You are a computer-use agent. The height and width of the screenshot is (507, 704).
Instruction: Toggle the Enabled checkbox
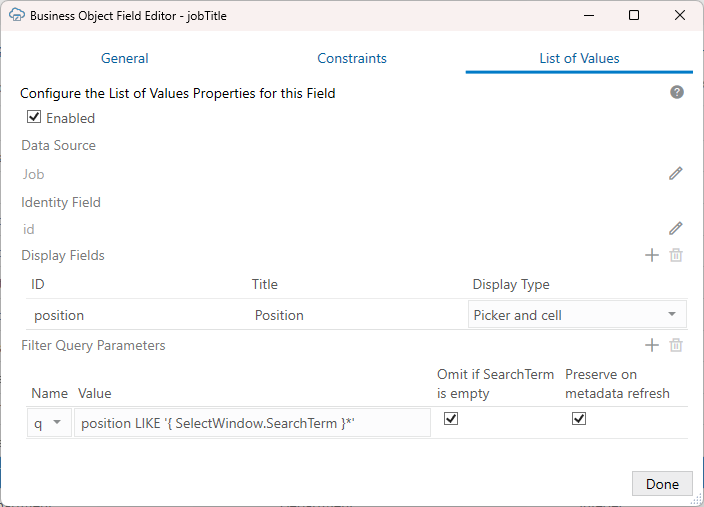(34, 117)
